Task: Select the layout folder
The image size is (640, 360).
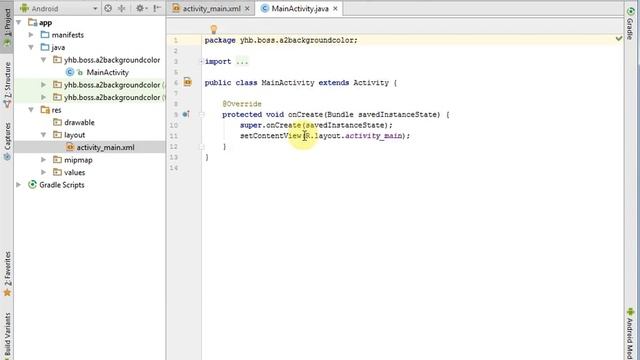Action: tap(74, 135)
